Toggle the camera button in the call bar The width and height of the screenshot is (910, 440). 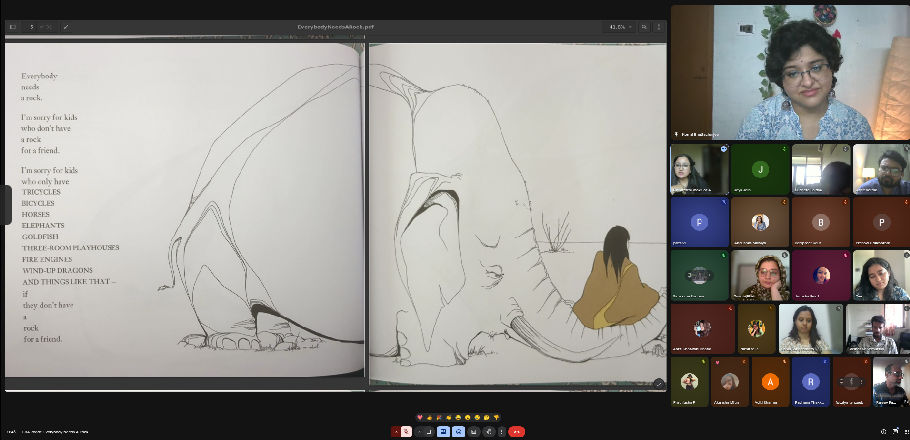429,432
